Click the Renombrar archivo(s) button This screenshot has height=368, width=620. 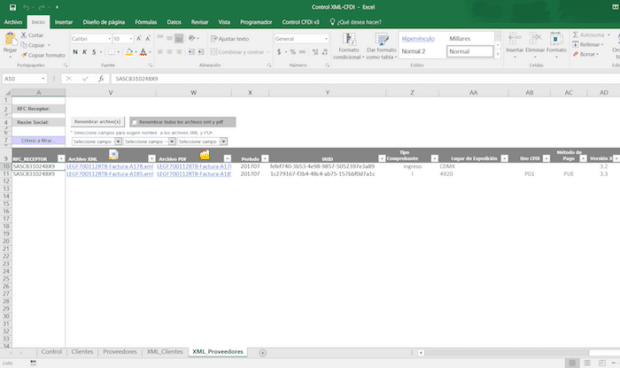point(98,122)
